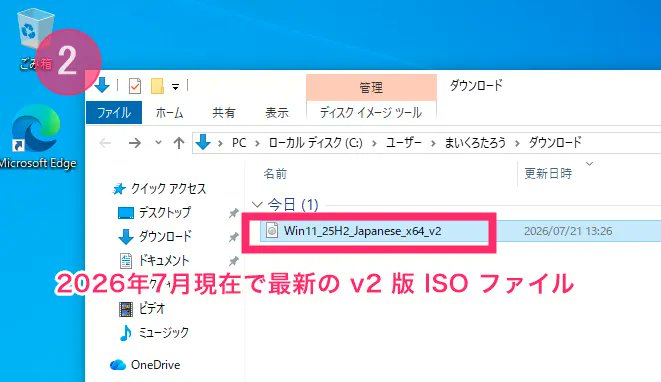Open クイック アクセス in the navigation pane
Viewport: 661px width, 382px height.
click(168, 188)
